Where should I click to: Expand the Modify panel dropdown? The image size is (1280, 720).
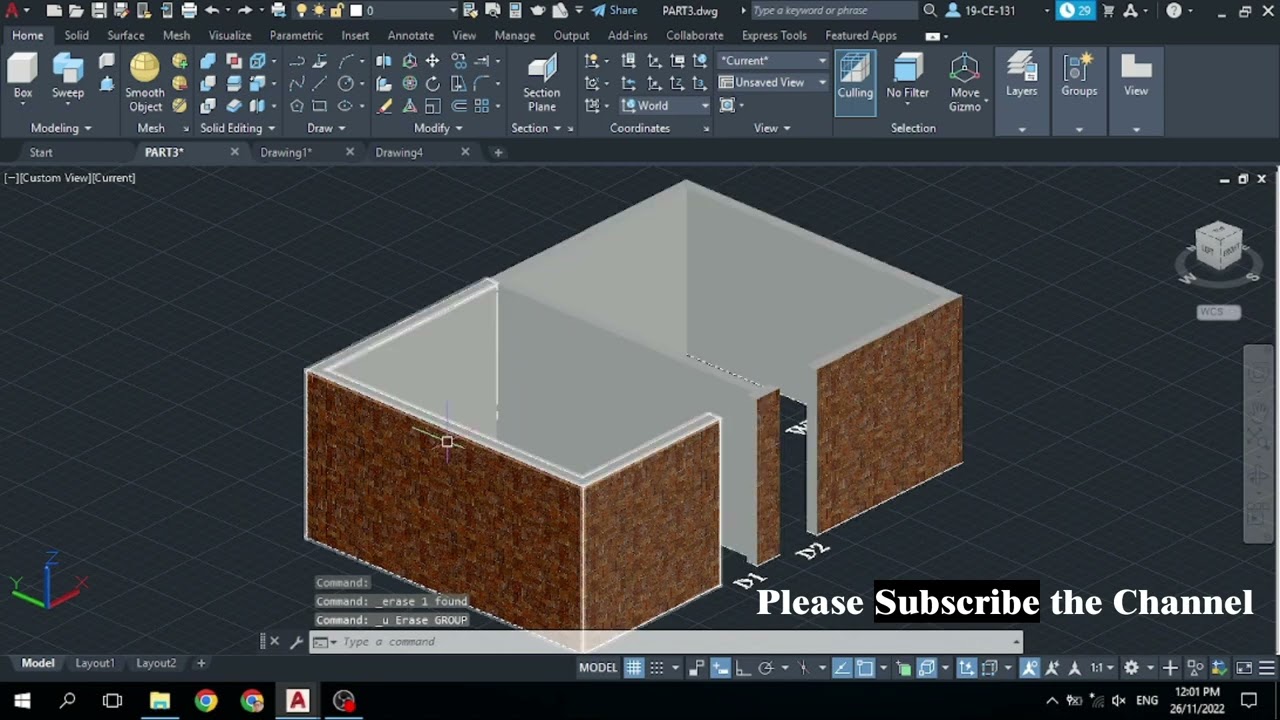(x=438, y=128)
